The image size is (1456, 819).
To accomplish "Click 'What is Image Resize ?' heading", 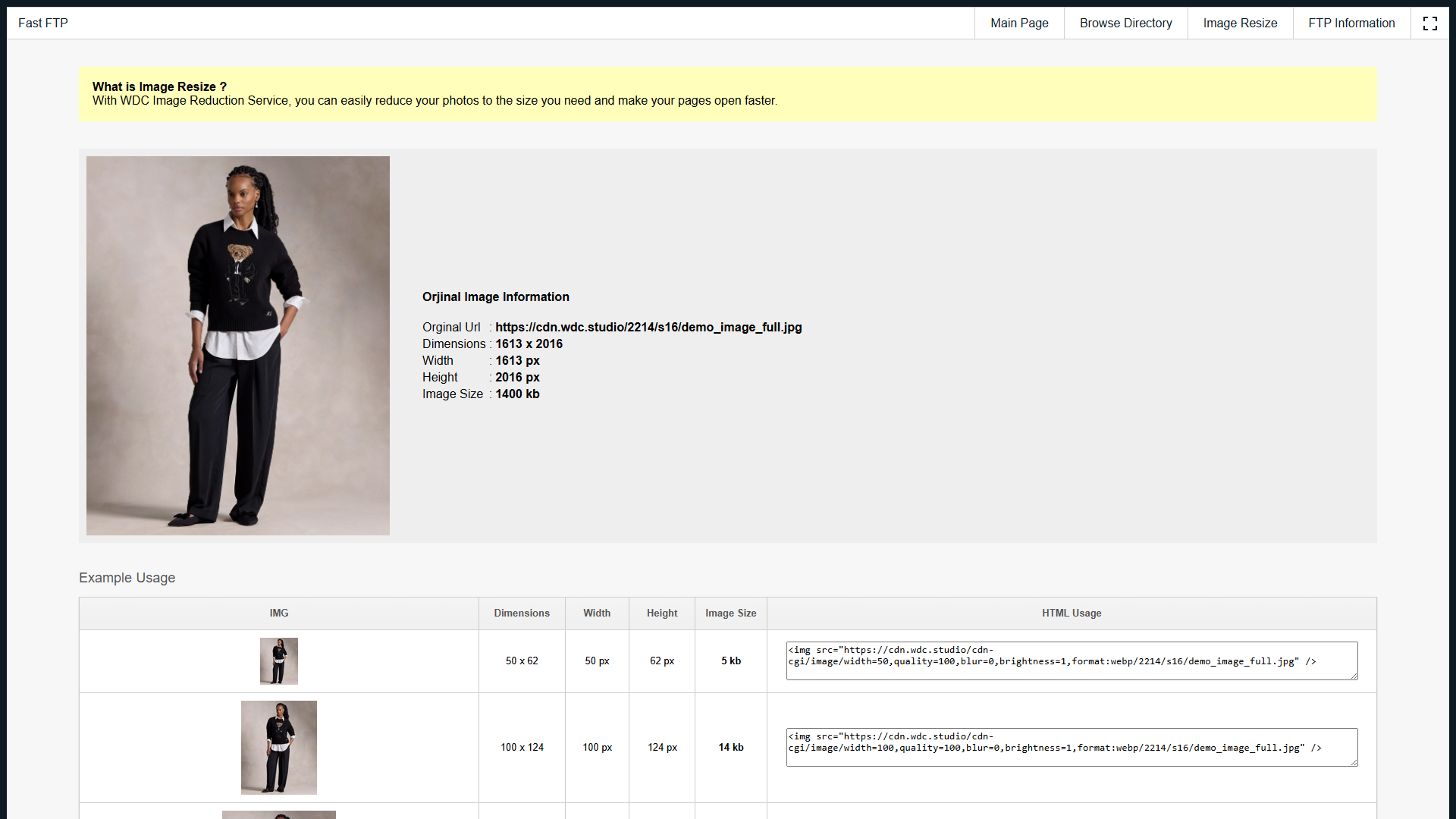I will (x=159, y=86).
